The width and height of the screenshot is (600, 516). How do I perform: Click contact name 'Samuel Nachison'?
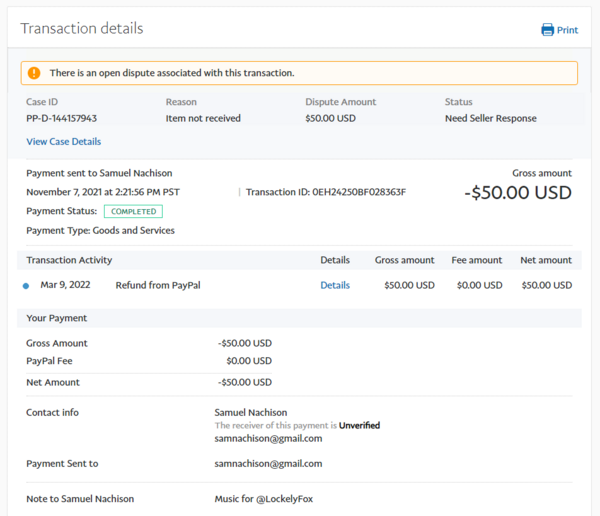coord(251,413)
